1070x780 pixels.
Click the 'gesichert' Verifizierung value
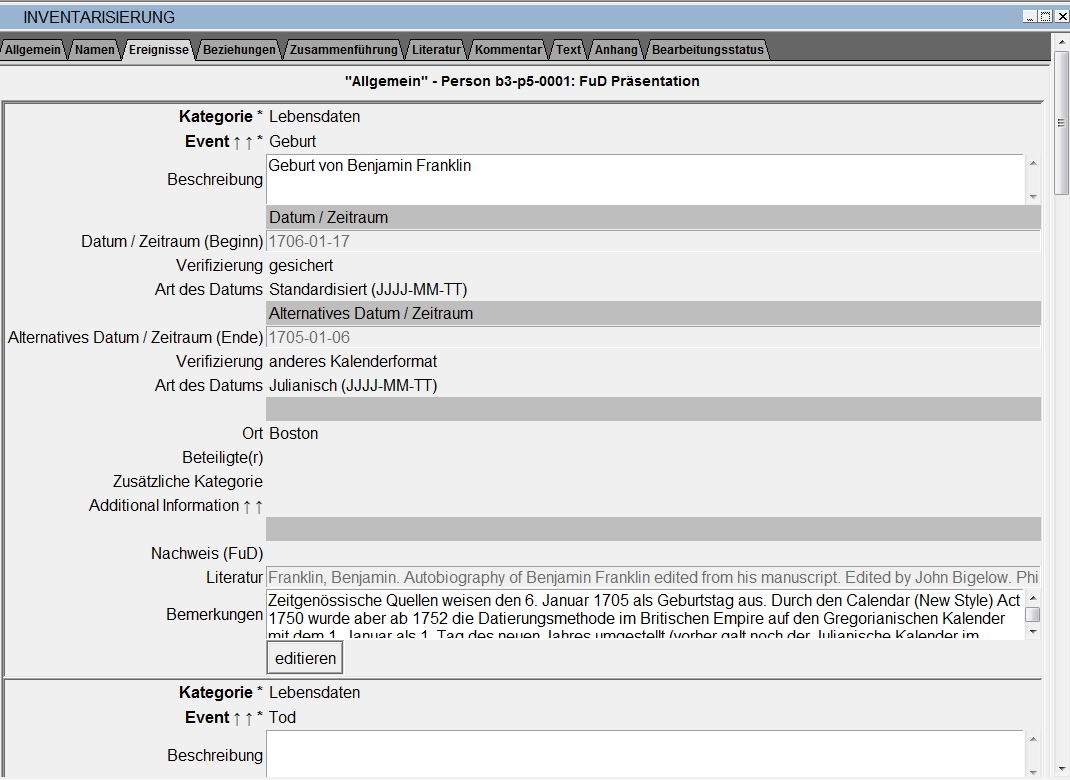click(x=301, y=265)
